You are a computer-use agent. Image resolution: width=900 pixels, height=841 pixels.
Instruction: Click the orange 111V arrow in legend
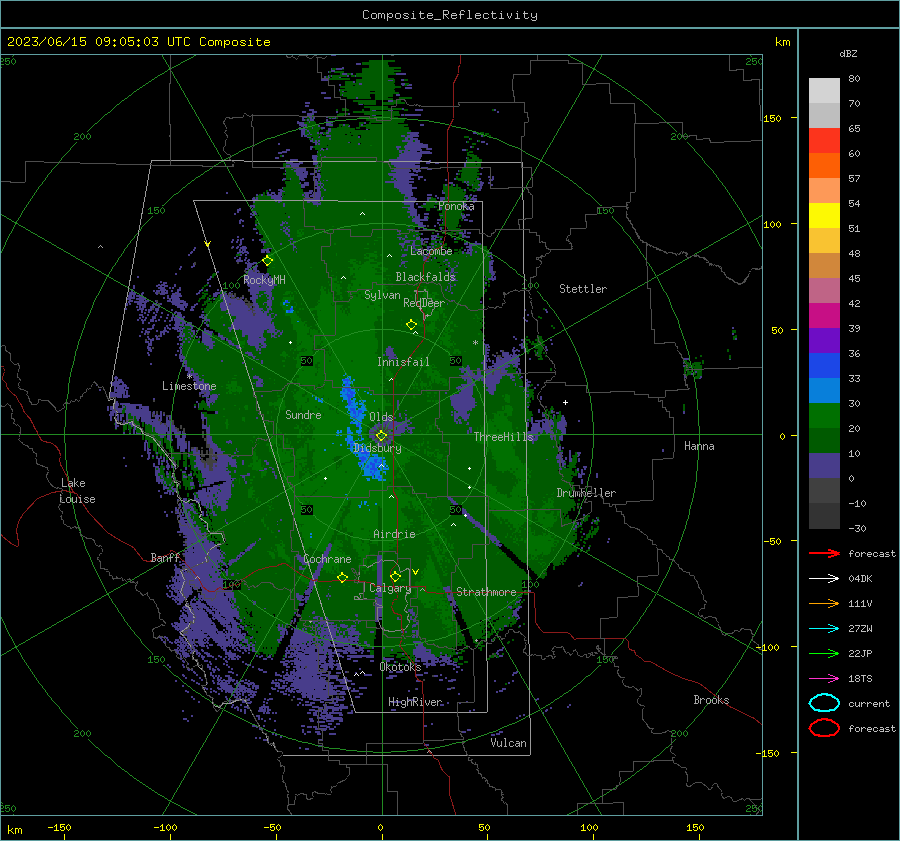(x=824, y=603)
